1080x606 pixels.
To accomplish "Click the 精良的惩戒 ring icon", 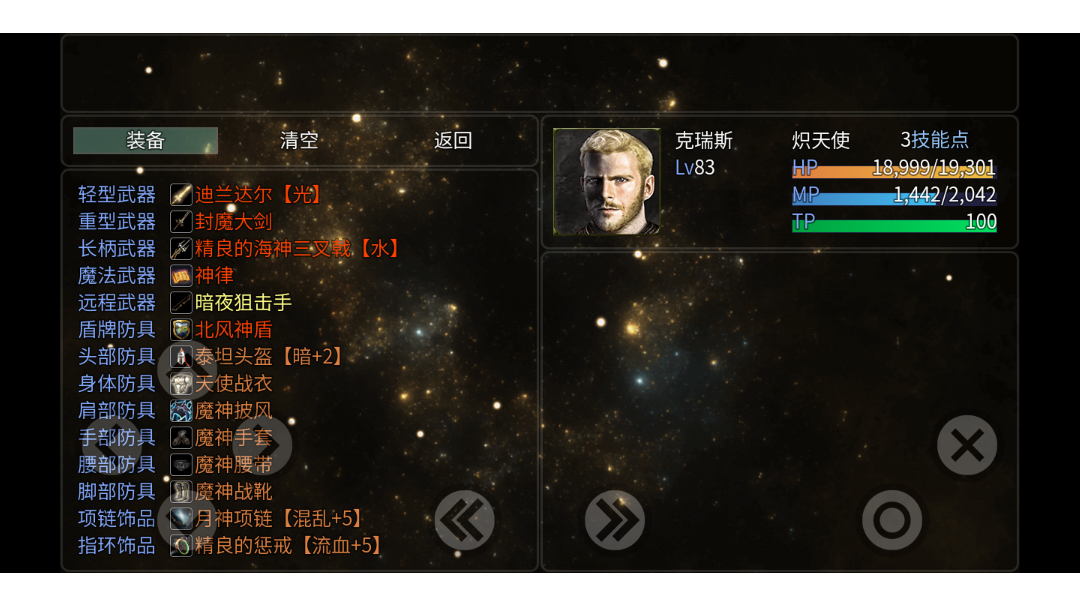I will point(180,545).
